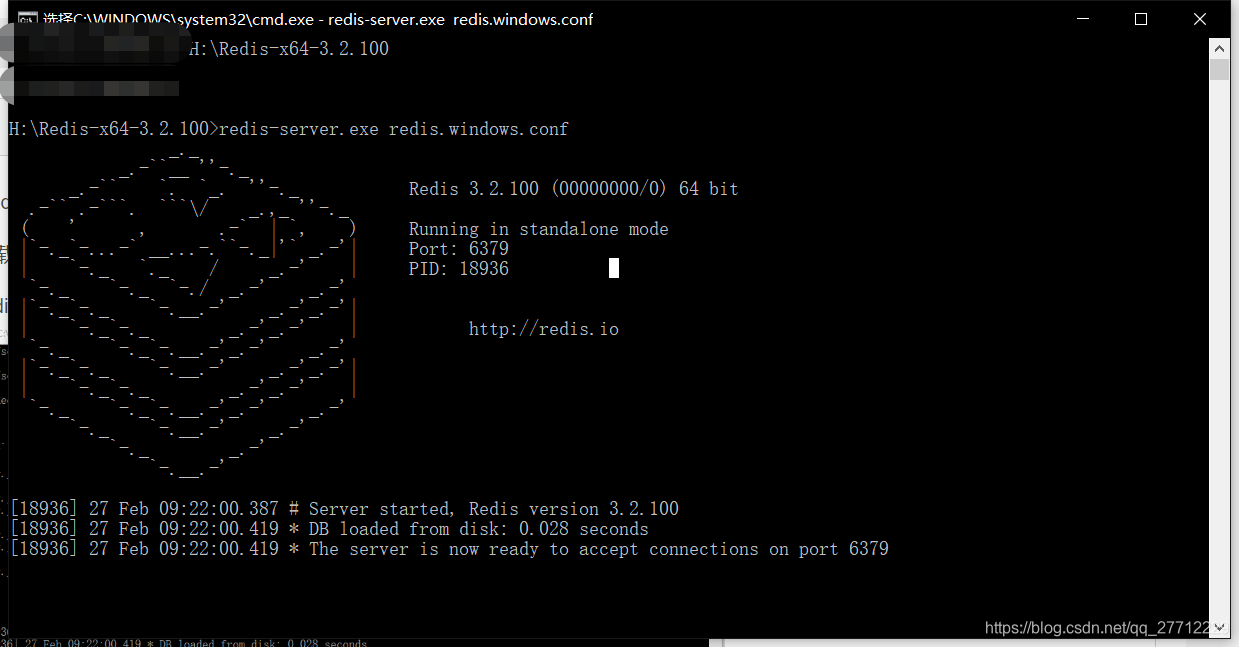This screenshot has height=647, width=1239.
Task: Close the cmd.exe window
Action: (1200, 19)
